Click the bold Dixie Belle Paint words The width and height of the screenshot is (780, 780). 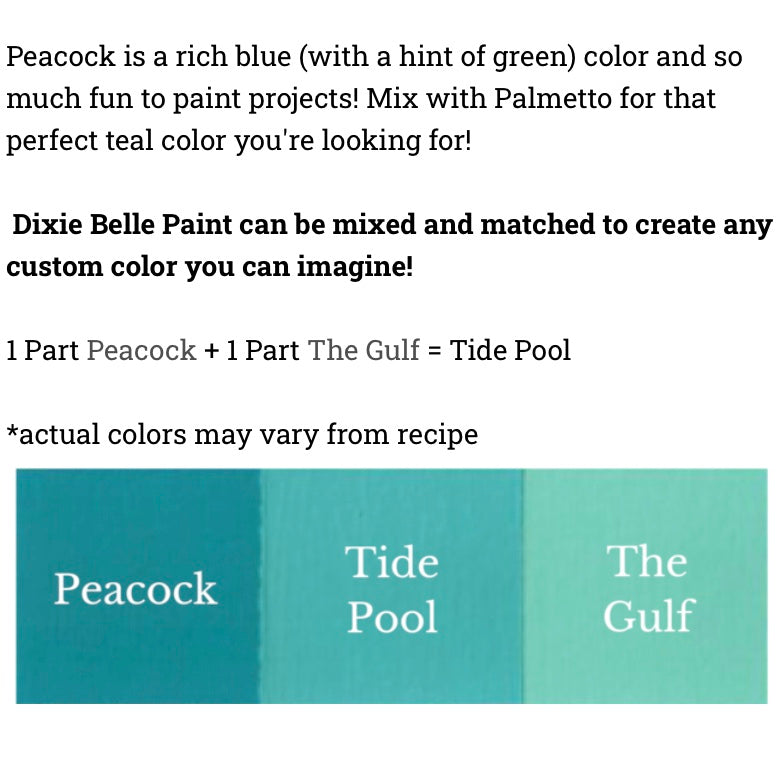tap(122, 224)
